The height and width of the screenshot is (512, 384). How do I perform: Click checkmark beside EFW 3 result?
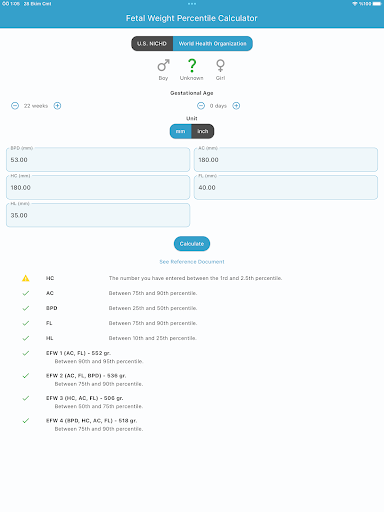click(x=26, y=398)
